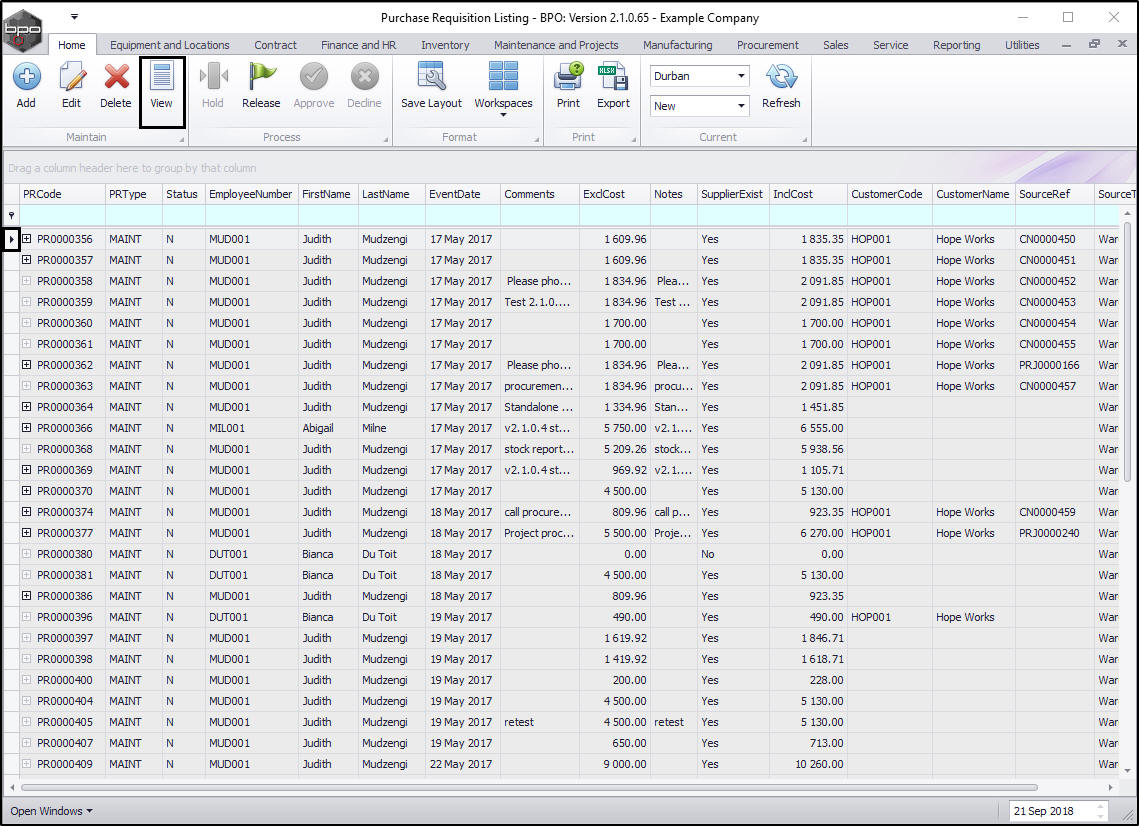Refresh the requisition list
Image resolution: width=1139 pixels, height=826 pixels.
point(781,78)
